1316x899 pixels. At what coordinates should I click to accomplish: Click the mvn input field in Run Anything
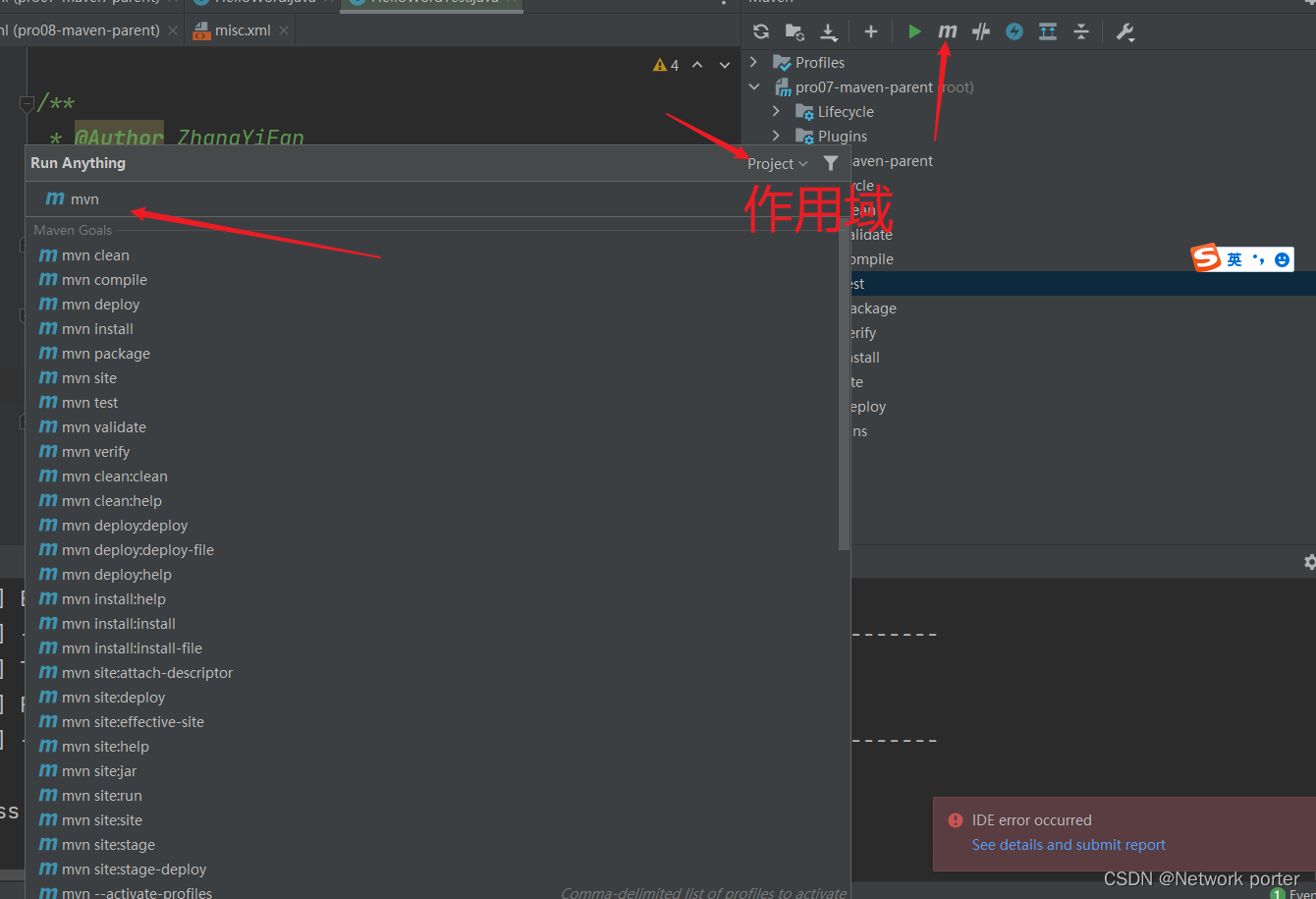(437, 199)
